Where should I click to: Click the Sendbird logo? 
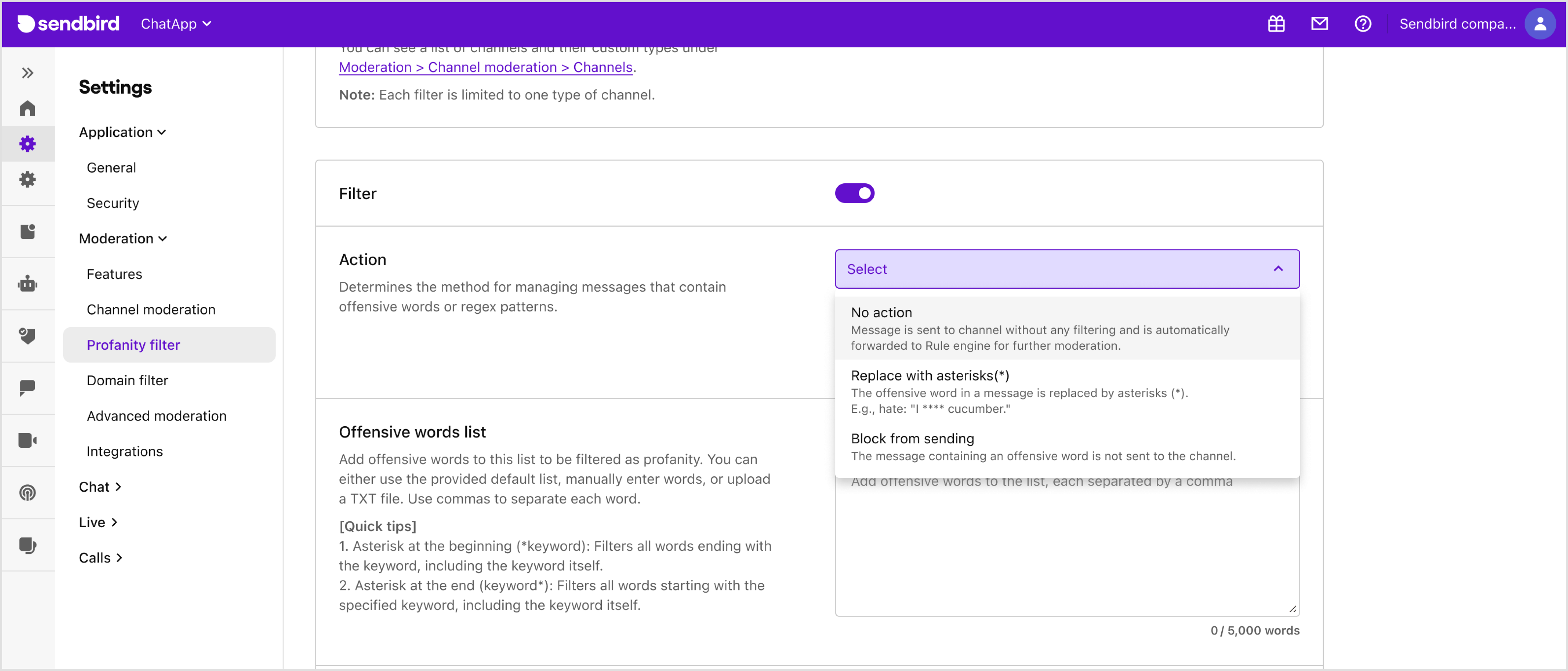(68, 24)
